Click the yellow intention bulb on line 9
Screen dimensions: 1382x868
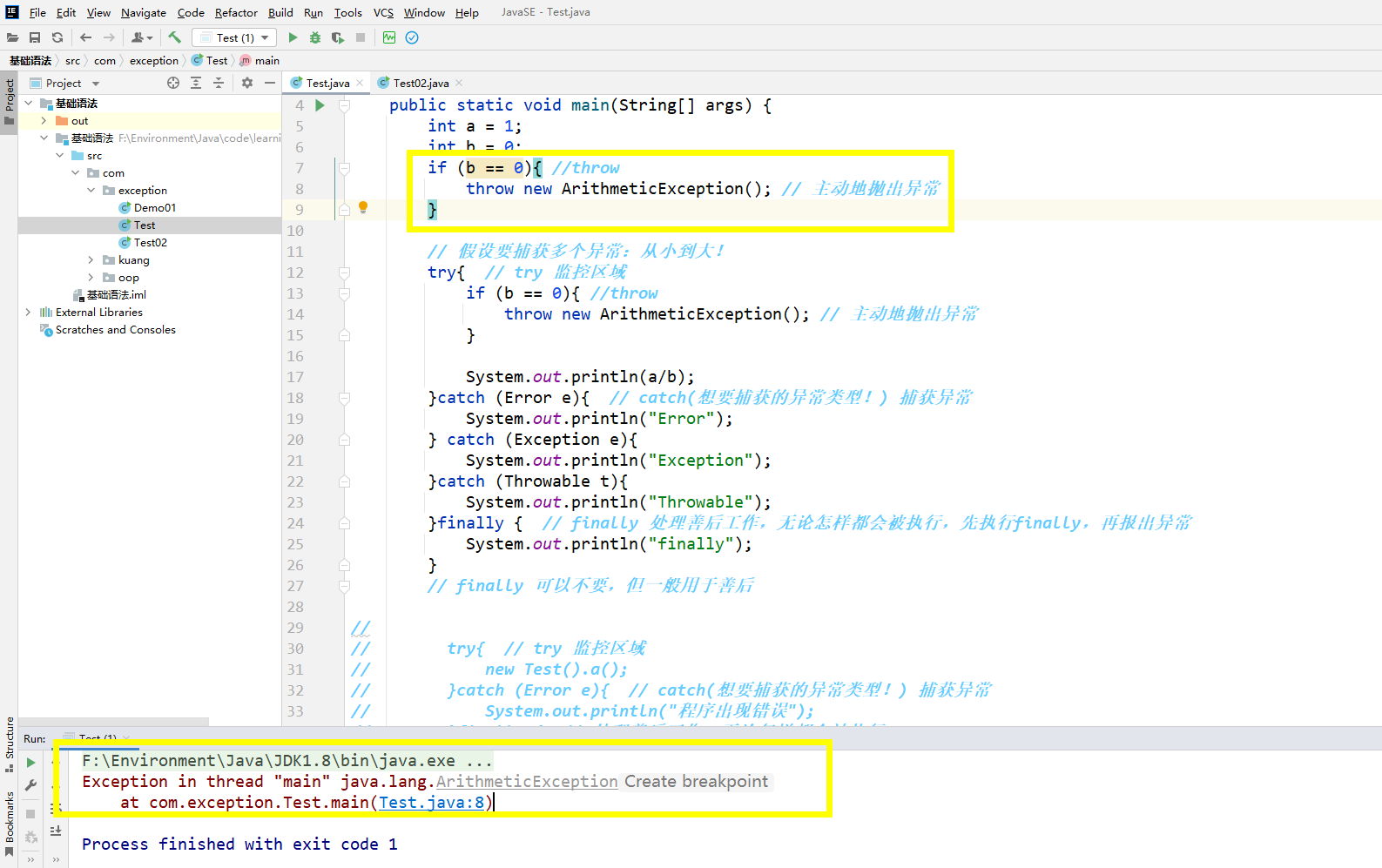[363, 207]
